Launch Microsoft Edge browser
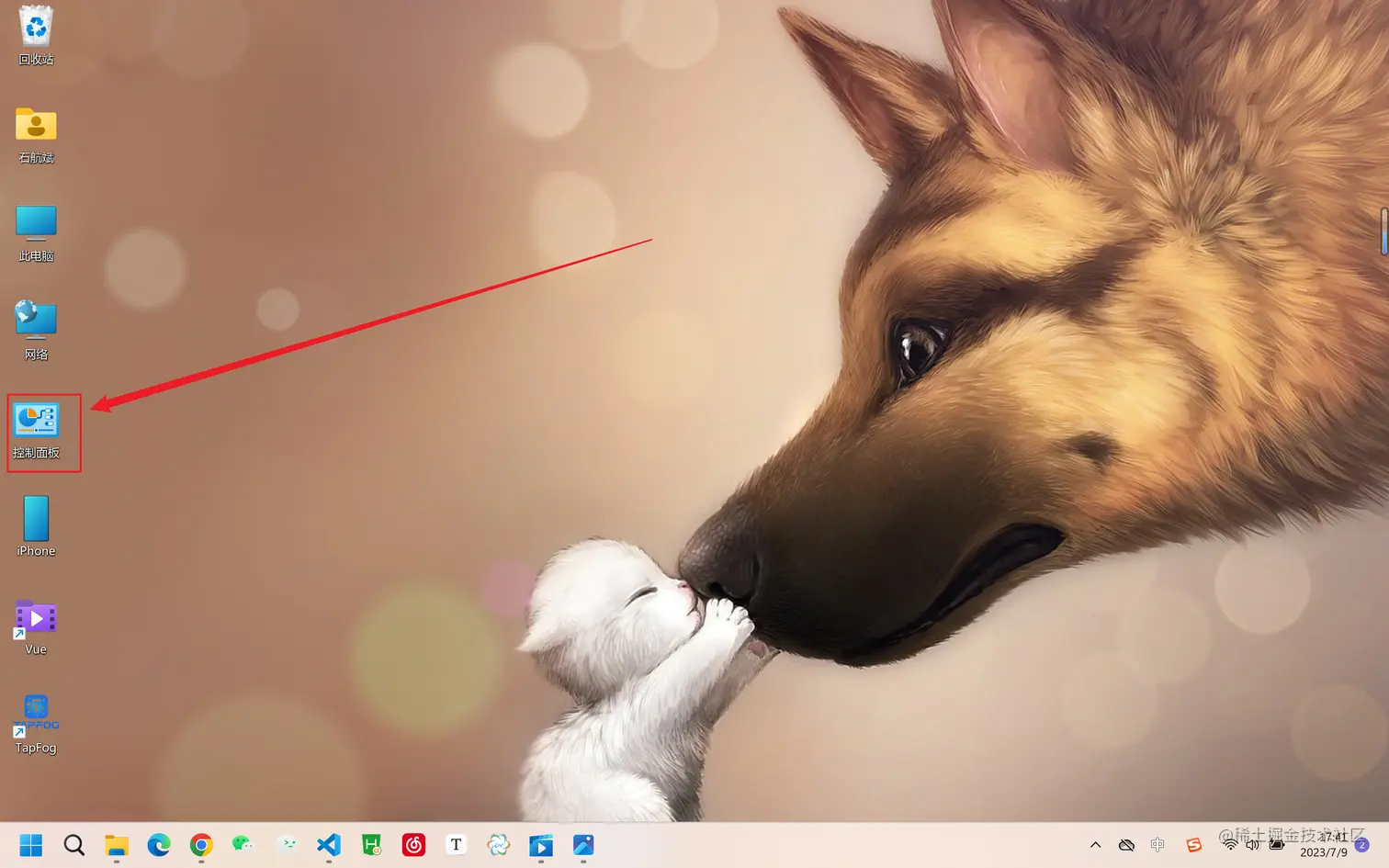The width and height of the screenshot is (1389, 868). point(159,845)
